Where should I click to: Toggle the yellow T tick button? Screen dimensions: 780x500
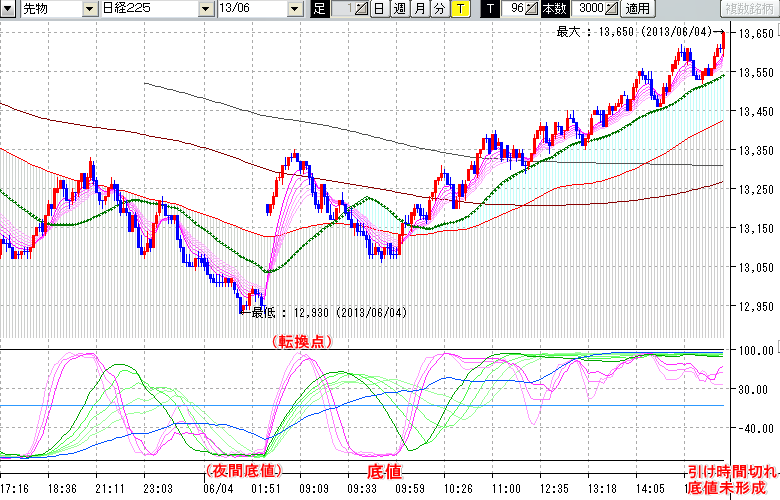459,9
